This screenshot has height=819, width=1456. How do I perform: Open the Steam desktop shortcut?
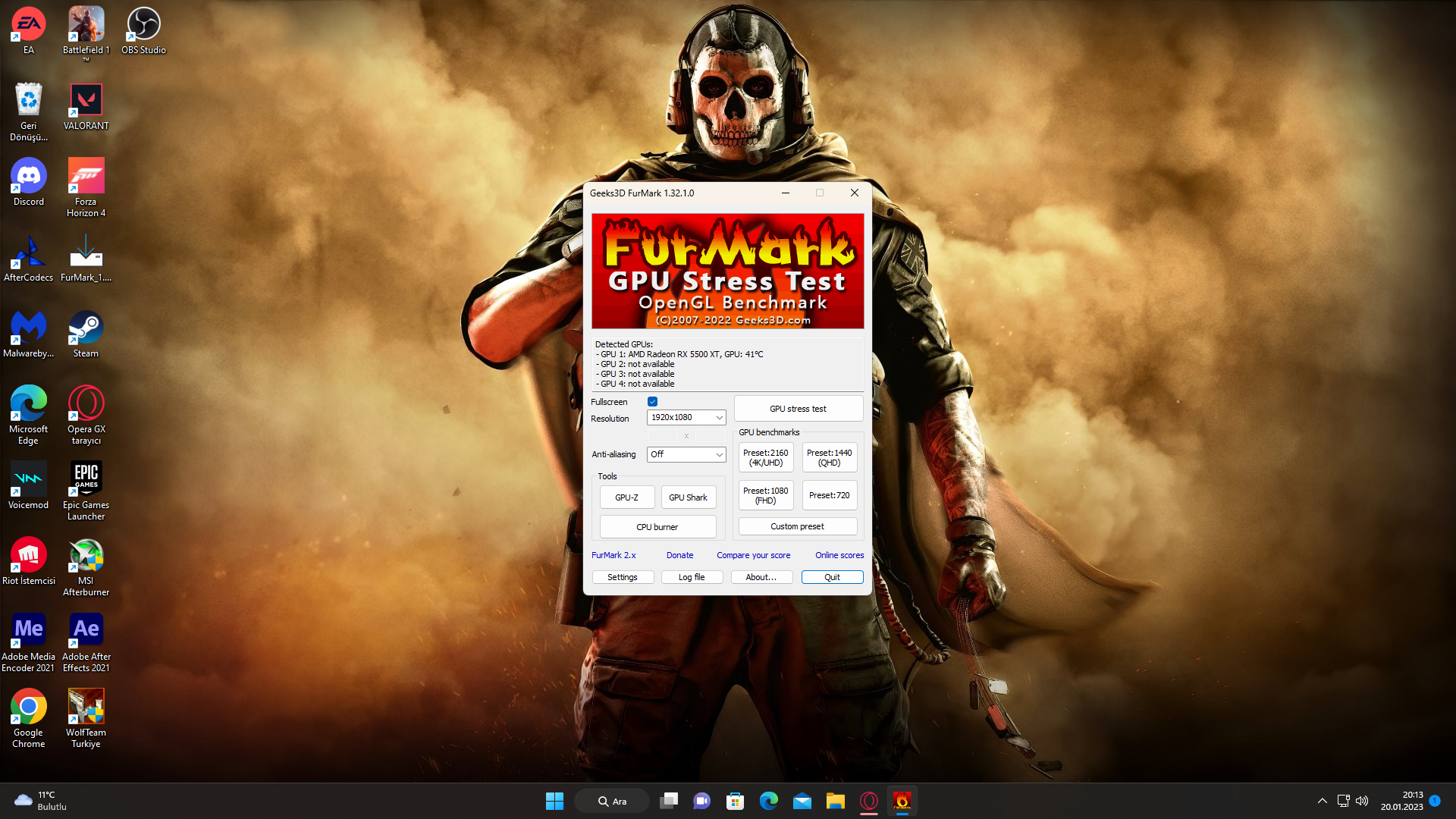coord(86,331)
